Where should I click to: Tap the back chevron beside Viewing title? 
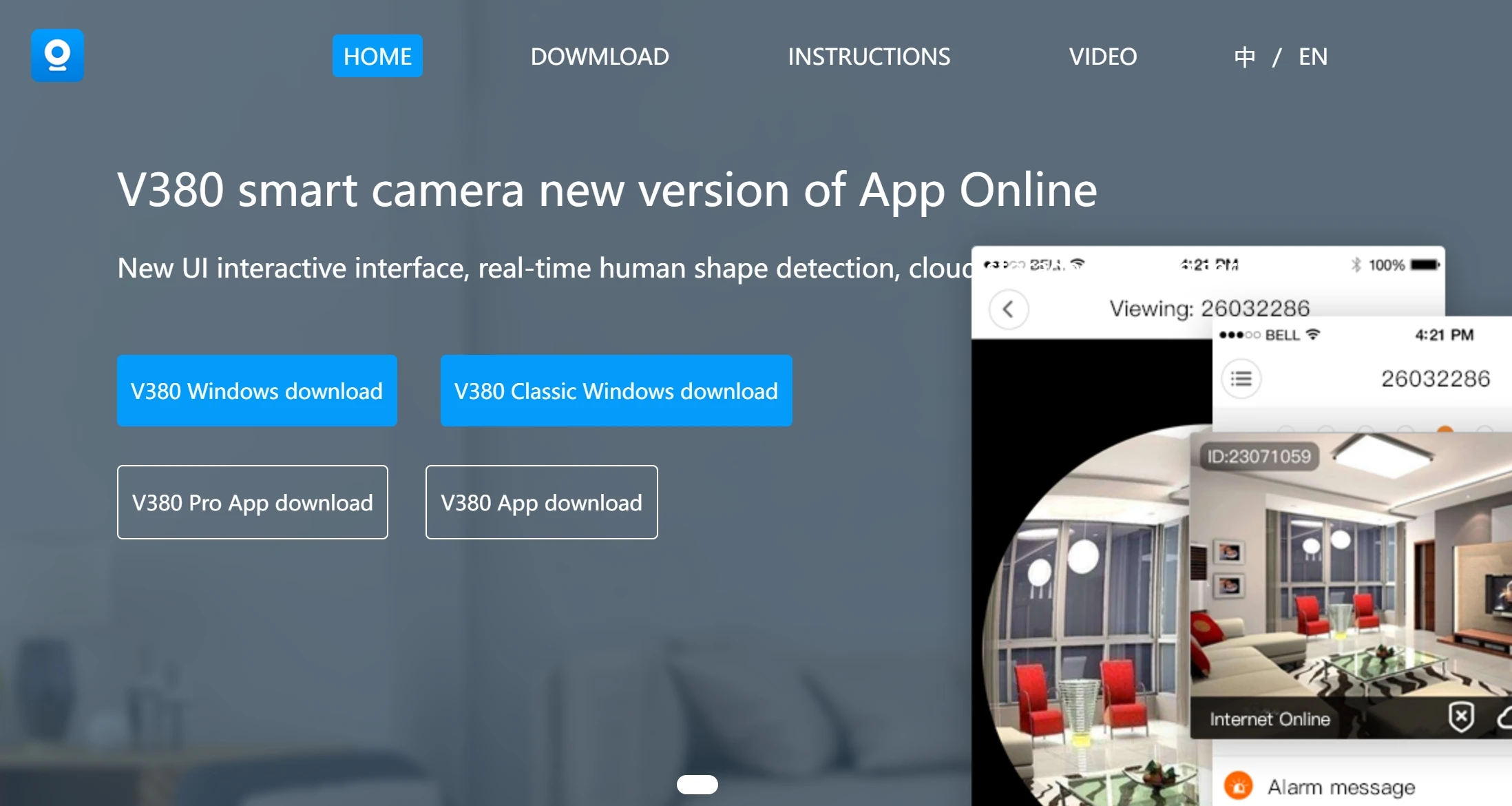pyautogui.click(x=1009, y=309)
